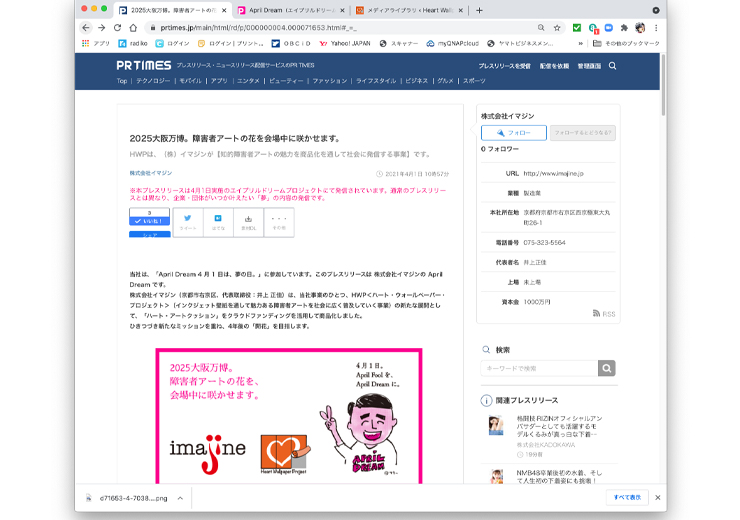
Task: Click the pink April Dream banner image
Action: (x=289, y=416)
